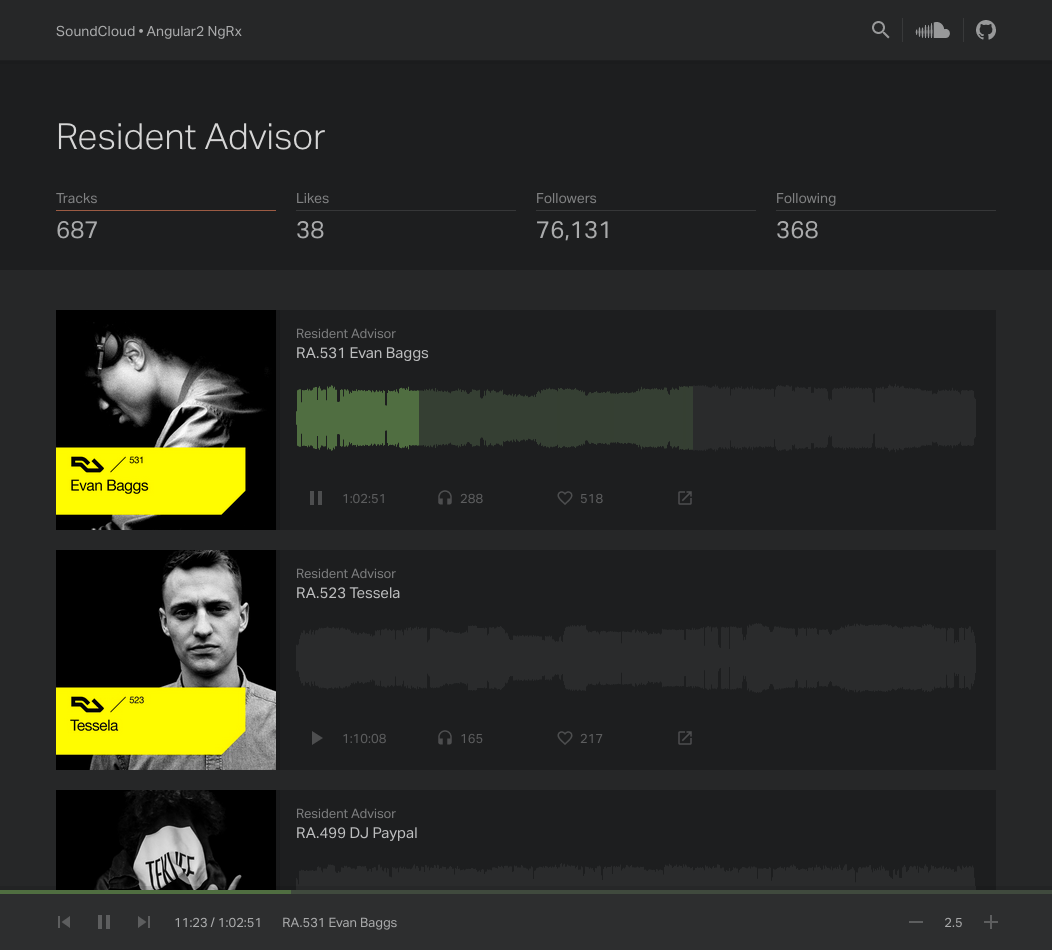1052x950 pixels.
Task: Select the Followers tab
Action: click(645, 215)
